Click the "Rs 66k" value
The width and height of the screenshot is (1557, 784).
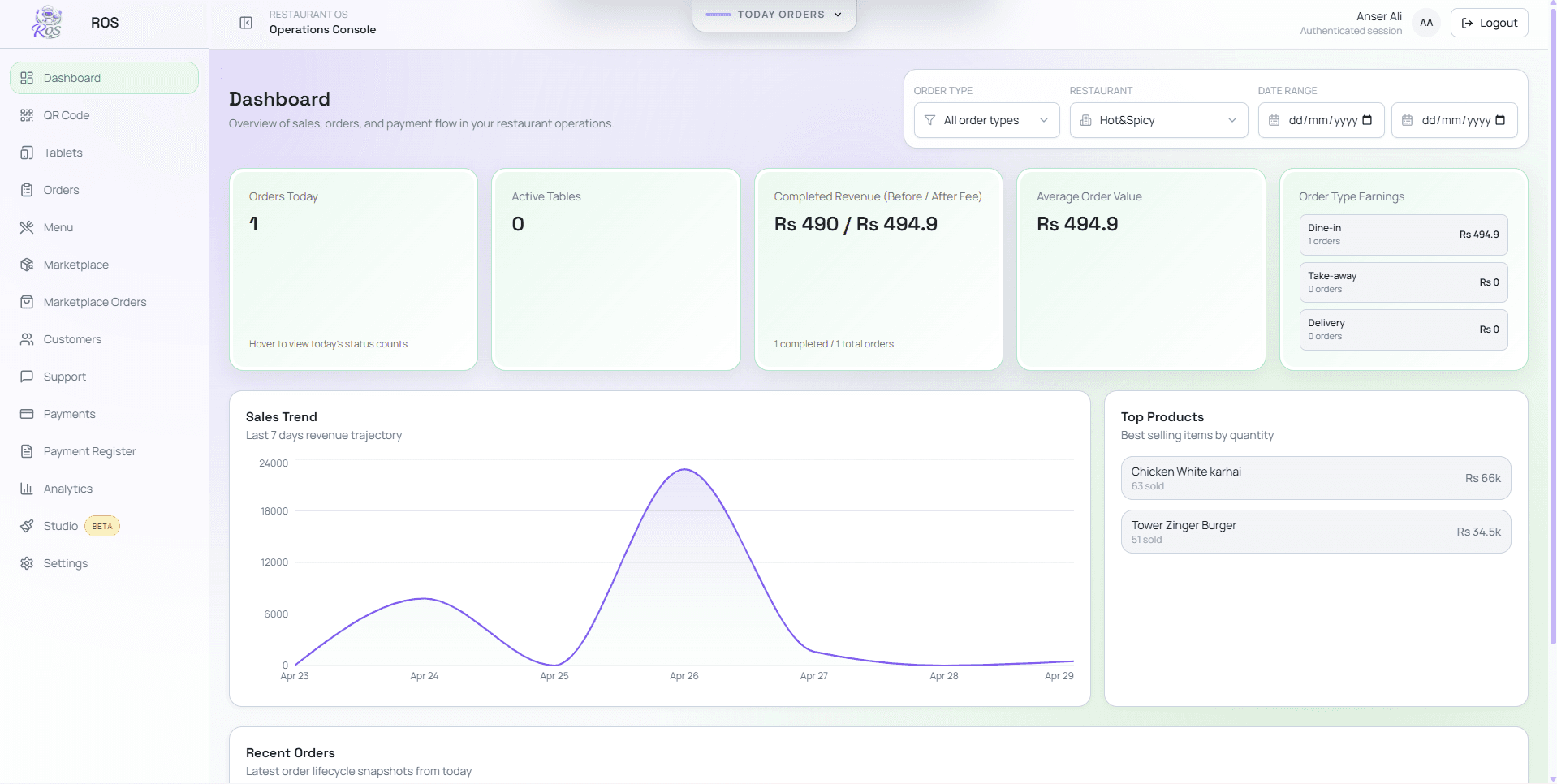click(x=1483, y=478)
